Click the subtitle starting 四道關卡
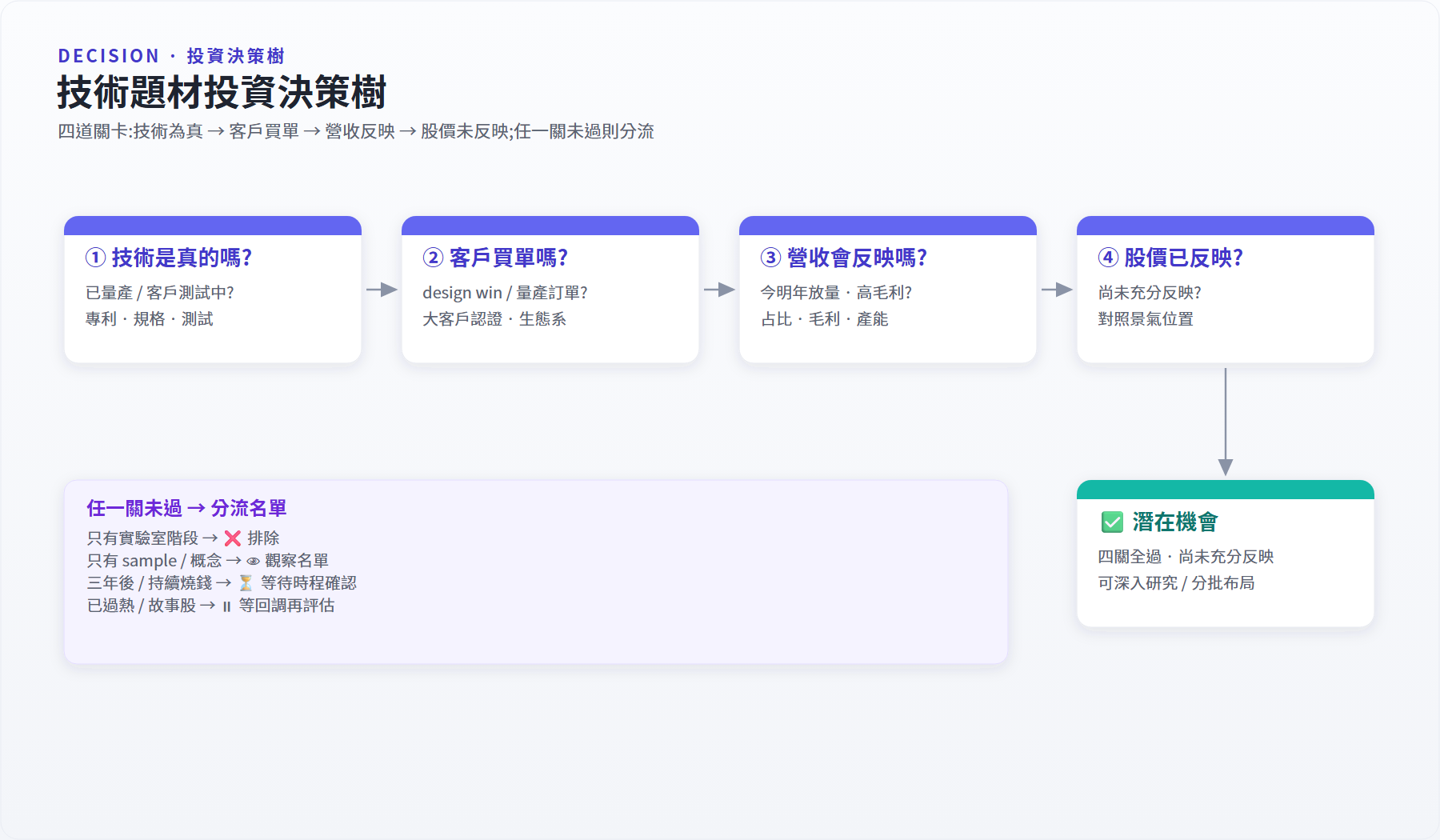Screen dimensions: 1440x840 click(x=356, y=131)
